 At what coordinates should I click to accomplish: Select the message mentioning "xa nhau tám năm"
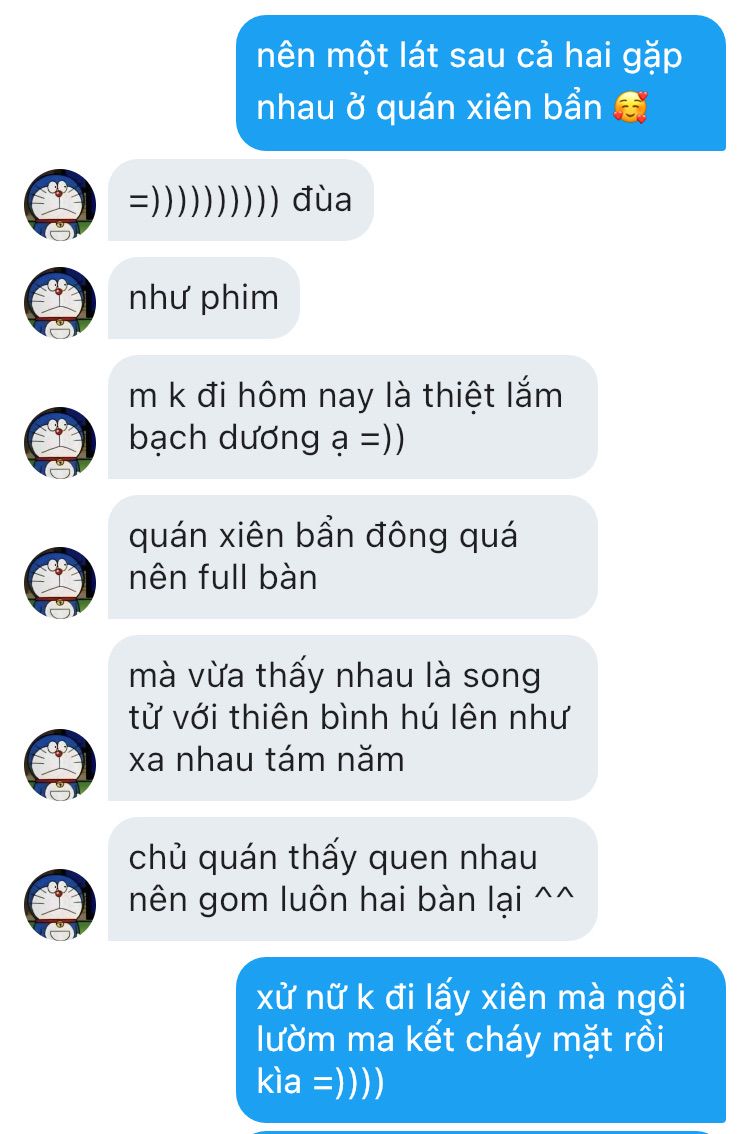click(x=353, y=718)
